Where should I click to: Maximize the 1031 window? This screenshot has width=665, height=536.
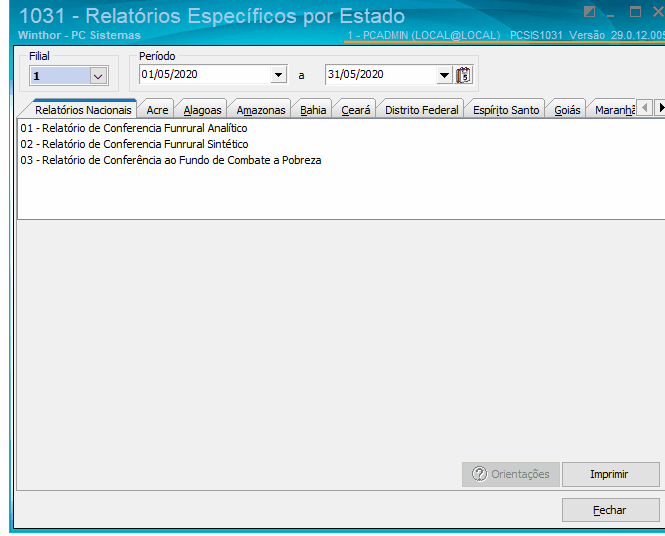point(635,11)
